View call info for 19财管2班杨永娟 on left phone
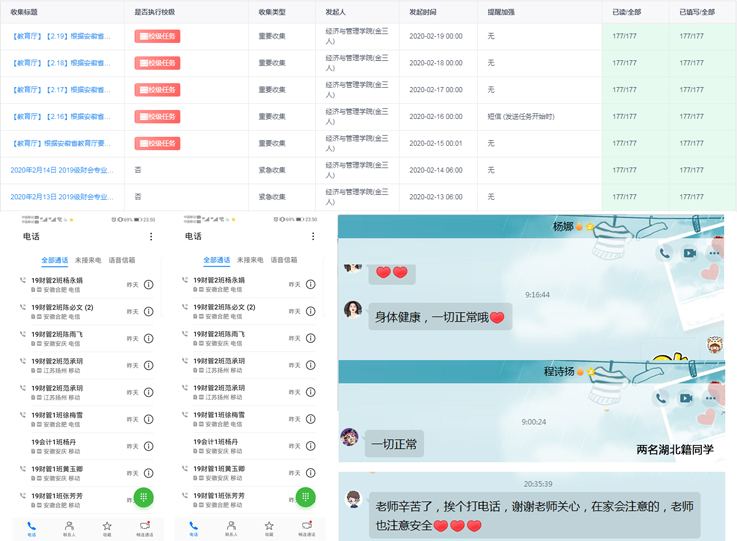This screenshot has width=737, height=541. [149, 285]
